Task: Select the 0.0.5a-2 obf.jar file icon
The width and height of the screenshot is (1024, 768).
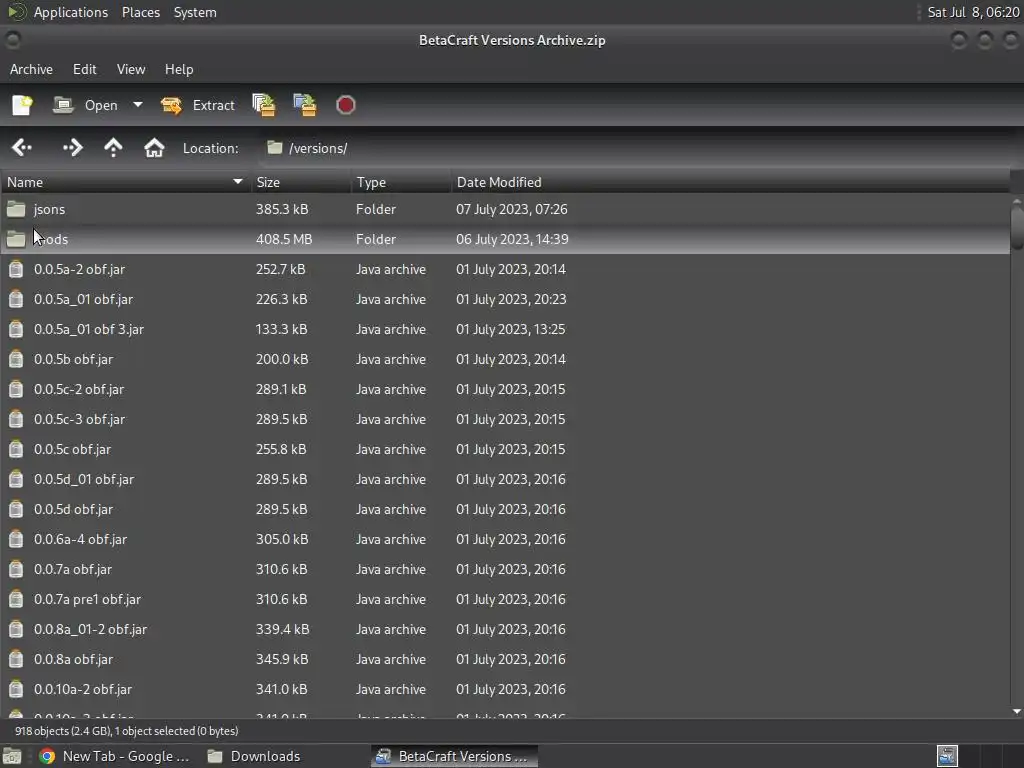Action: click(x=16, y=269)
